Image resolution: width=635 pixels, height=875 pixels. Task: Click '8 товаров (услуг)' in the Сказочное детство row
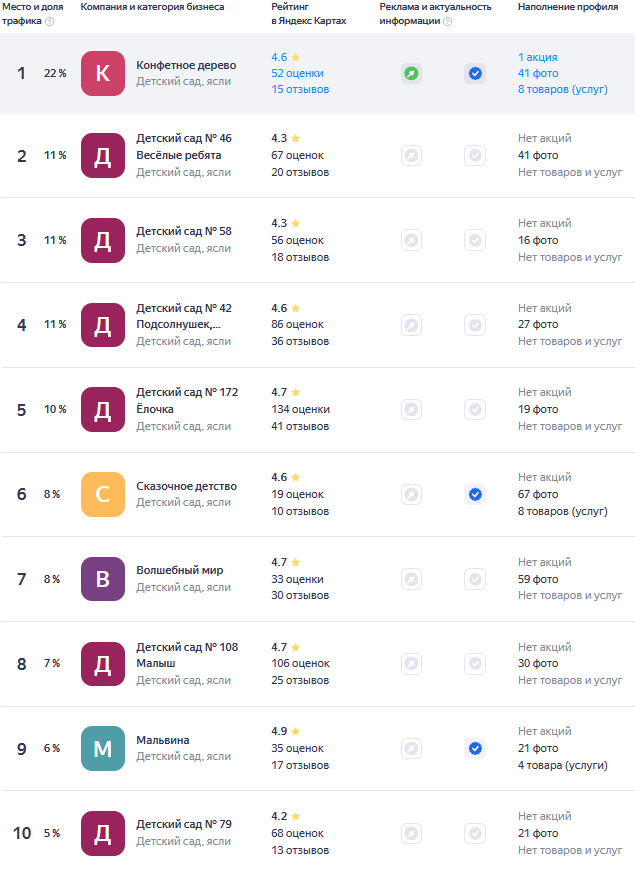562,511
